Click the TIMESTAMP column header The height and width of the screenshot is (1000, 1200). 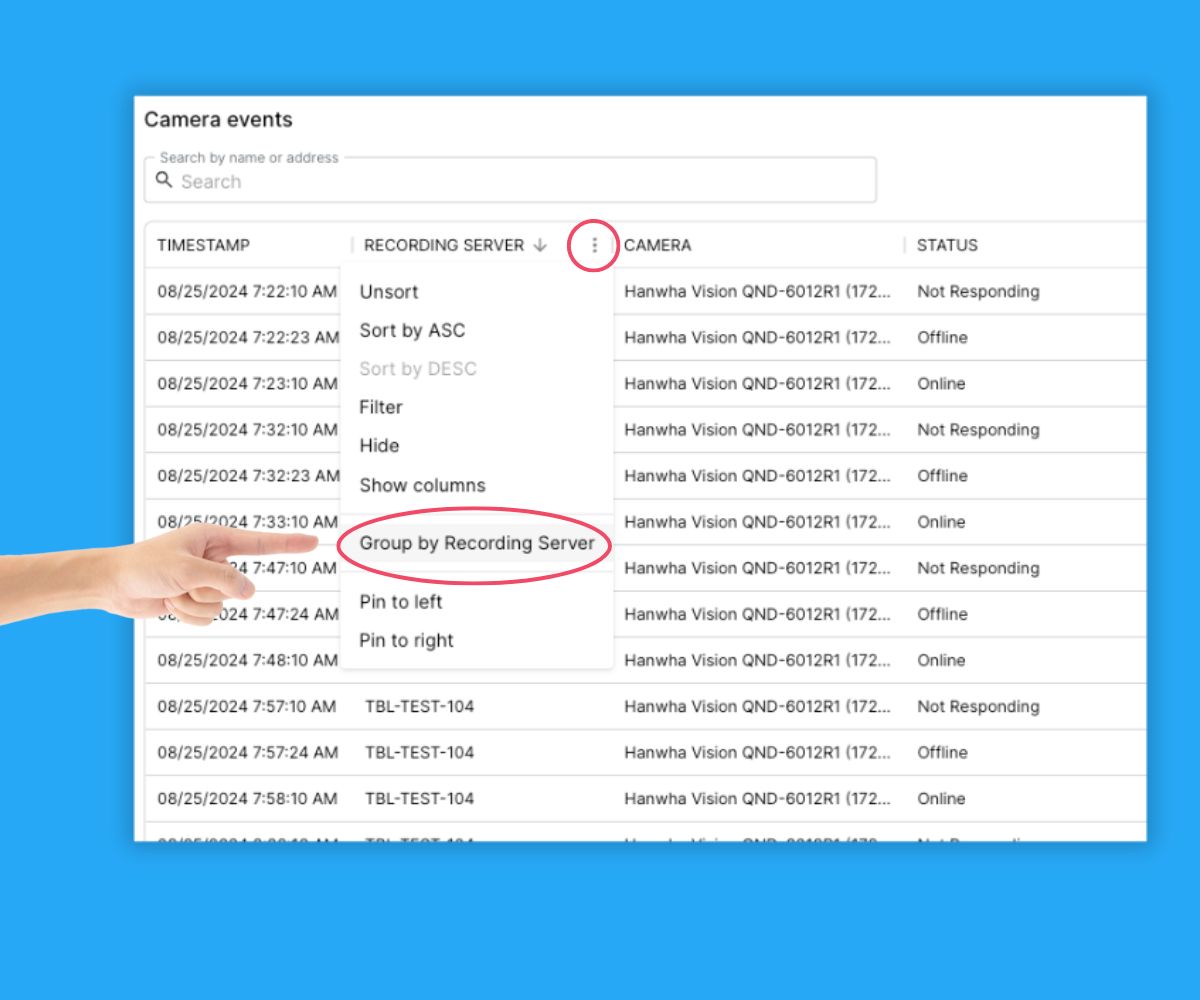click(205, 245)
